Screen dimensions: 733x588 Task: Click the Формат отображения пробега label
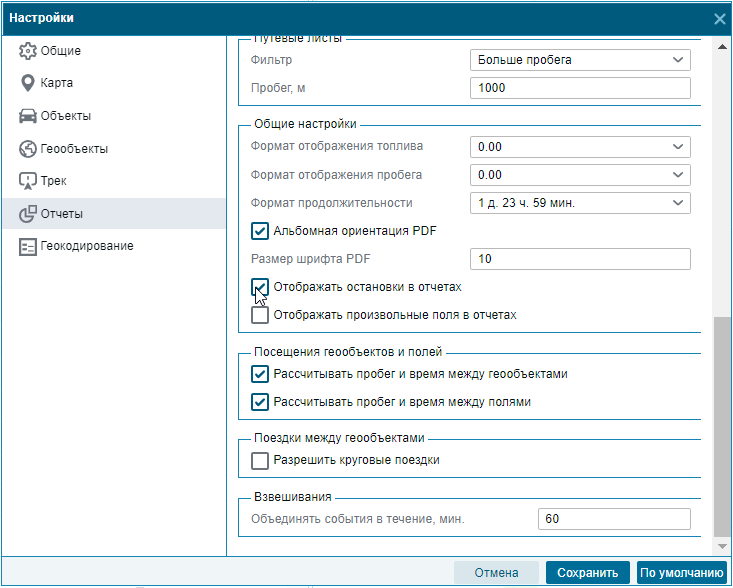click(336, 175)
